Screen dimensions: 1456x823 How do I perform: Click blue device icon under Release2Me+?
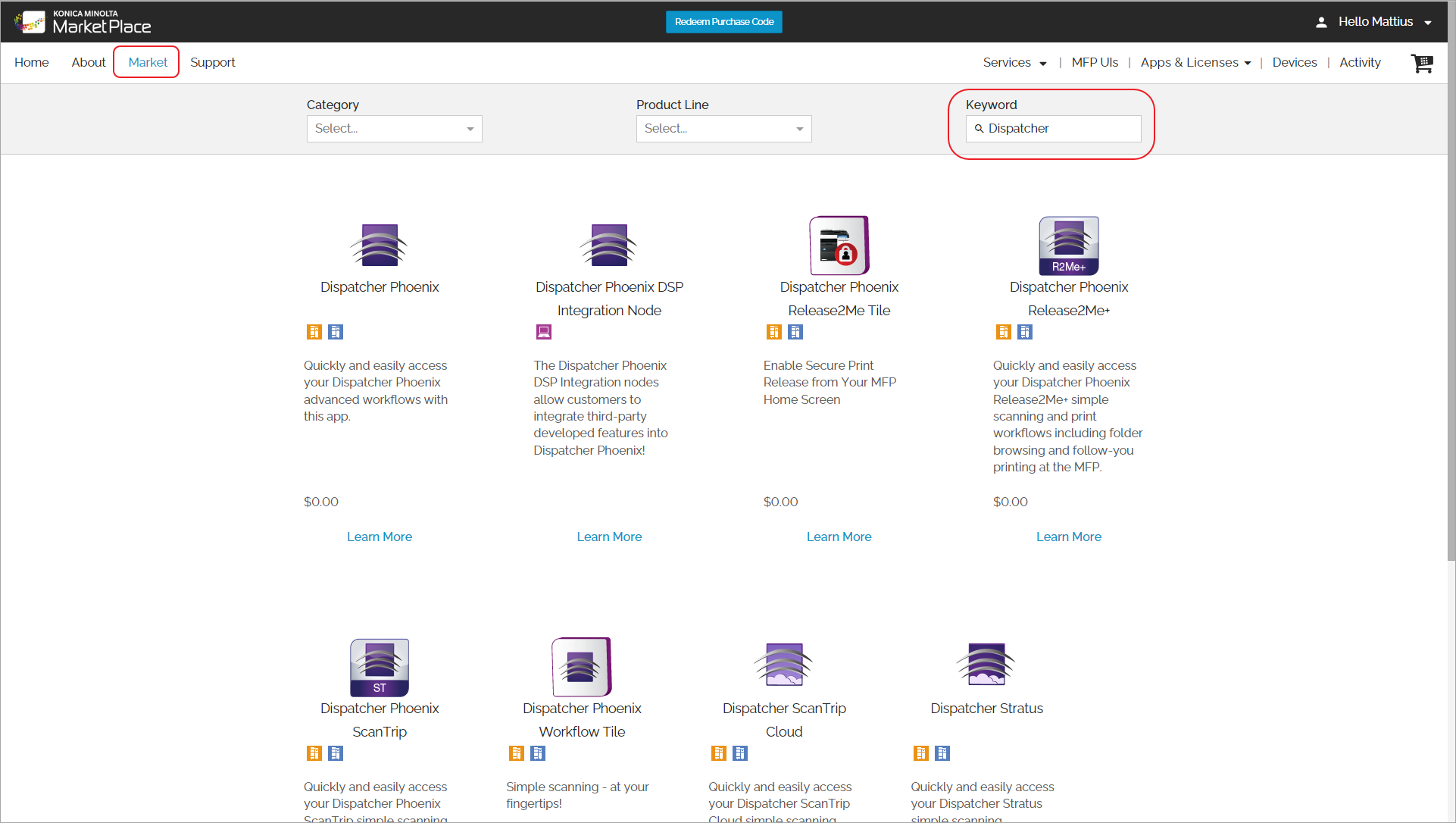1025,332
